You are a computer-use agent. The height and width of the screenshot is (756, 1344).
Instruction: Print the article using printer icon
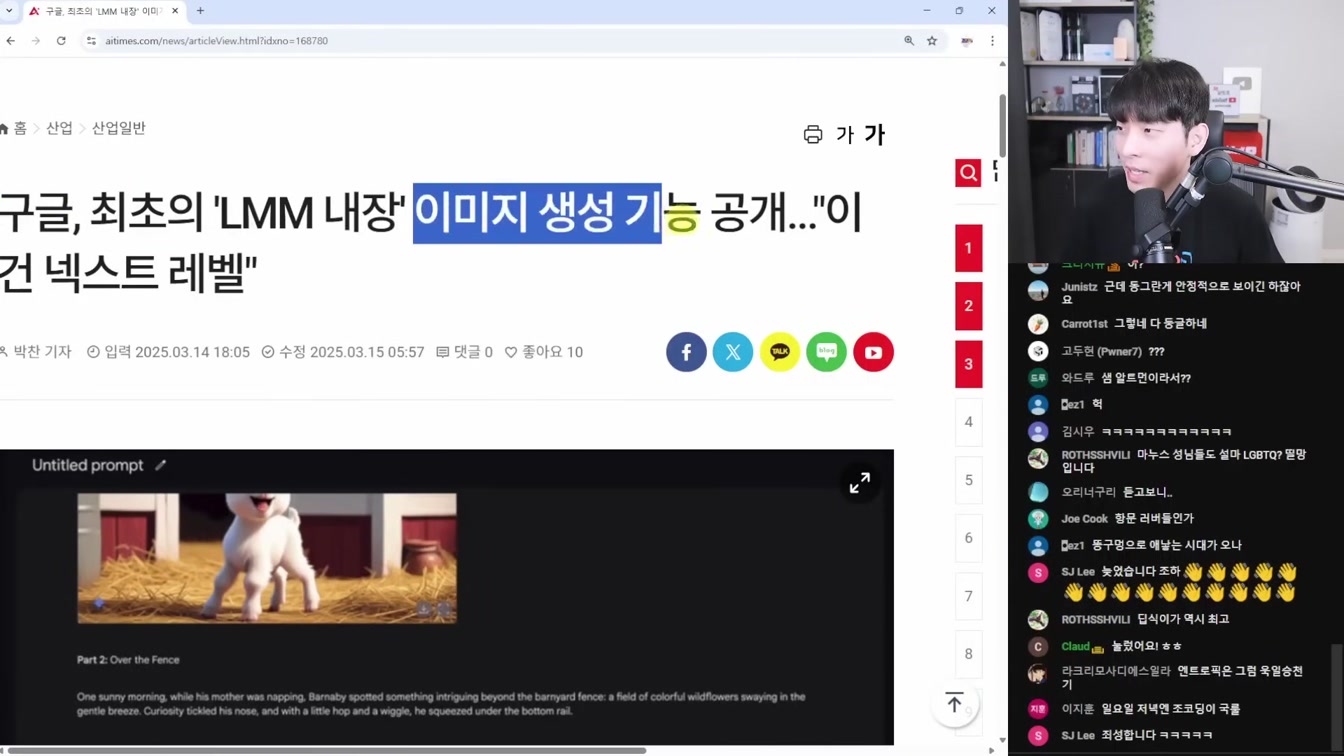click(x=813, y=135)
